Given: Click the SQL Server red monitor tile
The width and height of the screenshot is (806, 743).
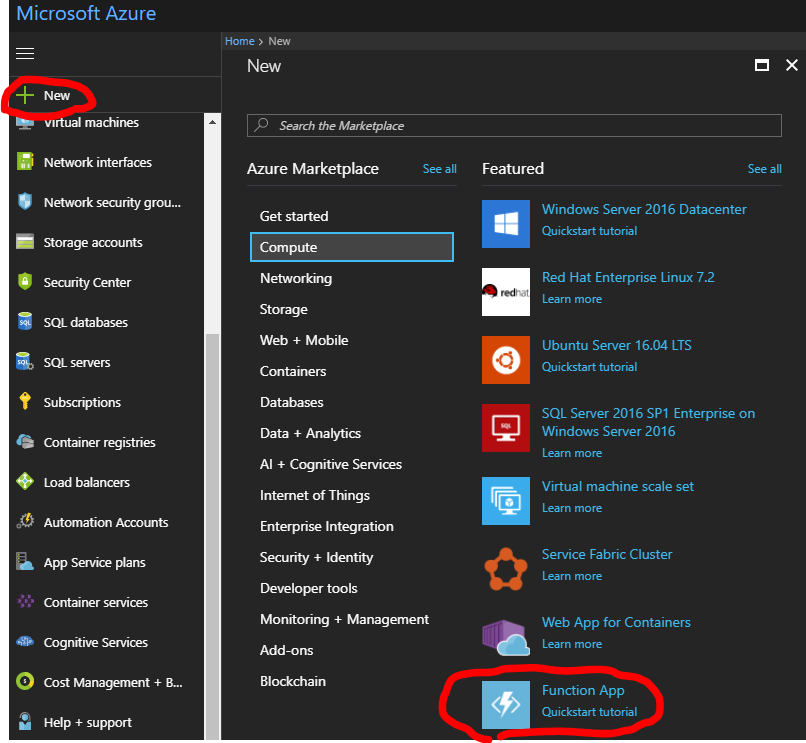Looking at the screenshot, I should (x=506, y=428).
